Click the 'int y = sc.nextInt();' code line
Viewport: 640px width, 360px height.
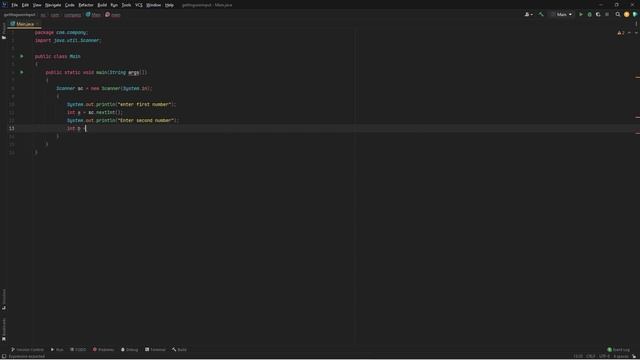(95, 112)
